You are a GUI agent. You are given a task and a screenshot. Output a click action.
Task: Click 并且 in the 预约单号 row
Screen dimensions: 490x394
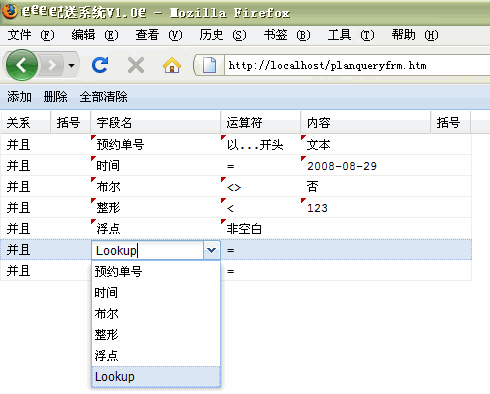click(19, 145)
